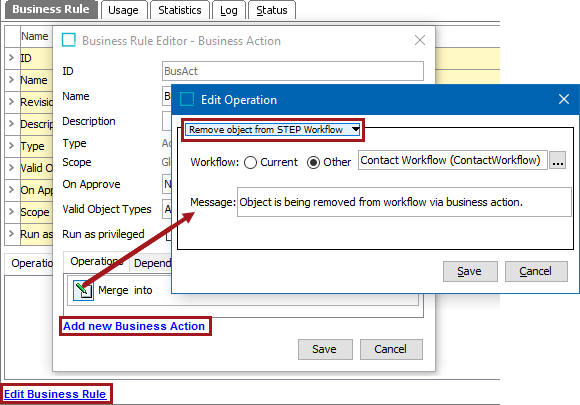Open the Remove object from STEP Workflow dropdown
This screenshot has height=405, width=580.
(273, 129)
